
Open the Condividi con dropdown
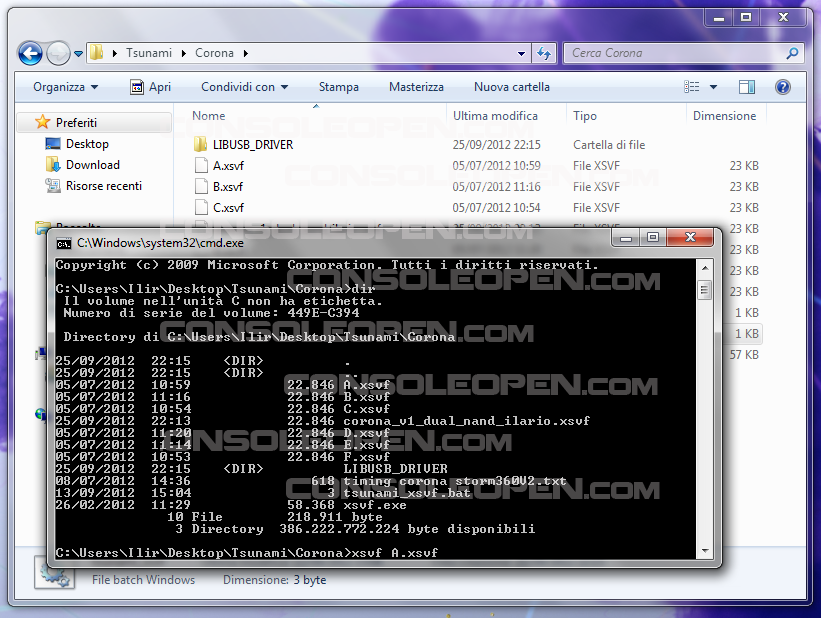coord(245,87)
